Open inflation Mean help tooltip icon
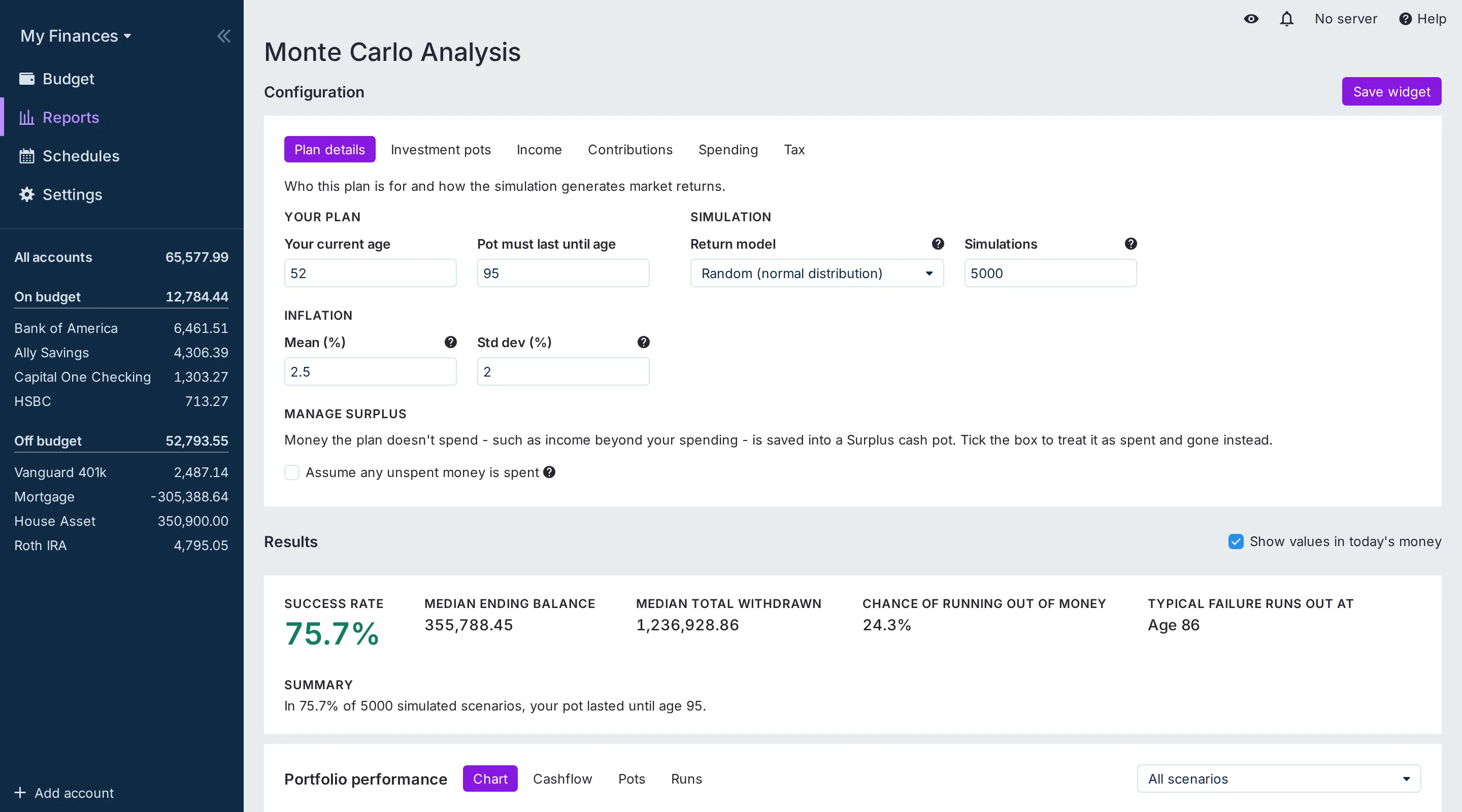The height and width of the screenshot is (812, 1462). (451, 342)
